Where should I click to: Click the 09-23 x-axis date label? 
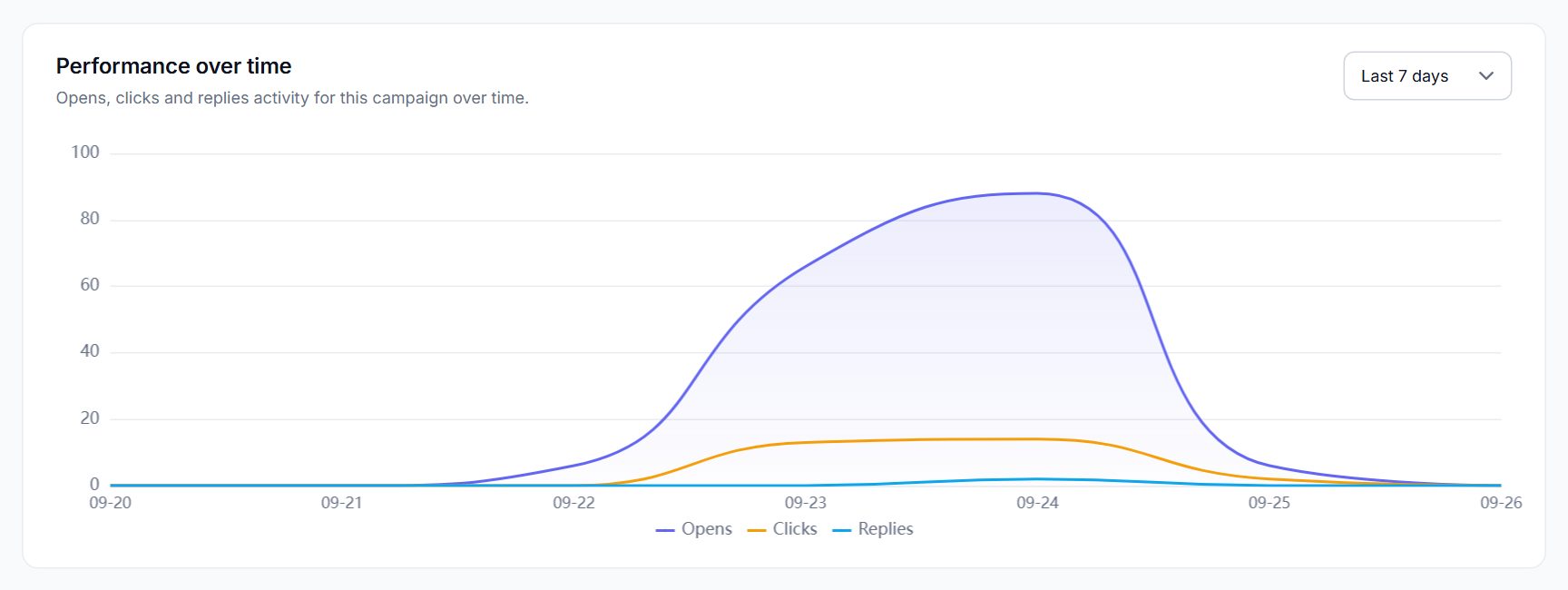click(806, 503)
